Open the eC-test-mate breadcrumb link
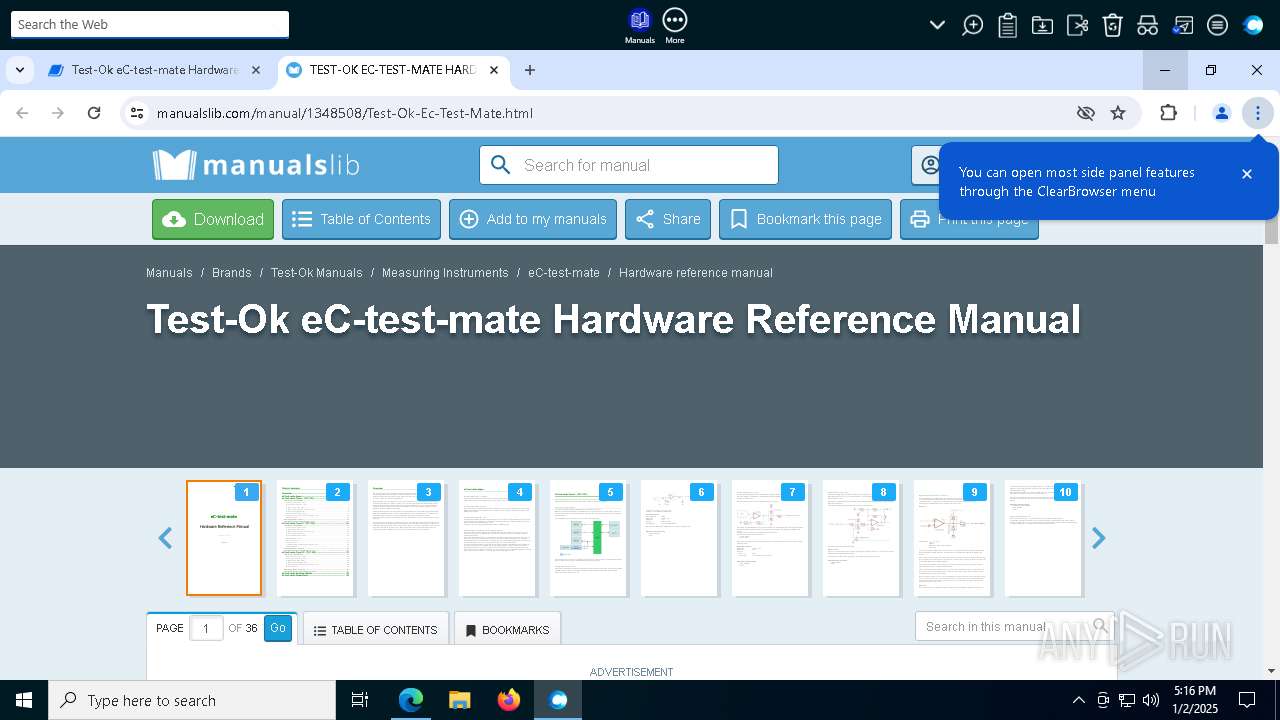Screen dimensions: 1280x720 pos(564,273)
